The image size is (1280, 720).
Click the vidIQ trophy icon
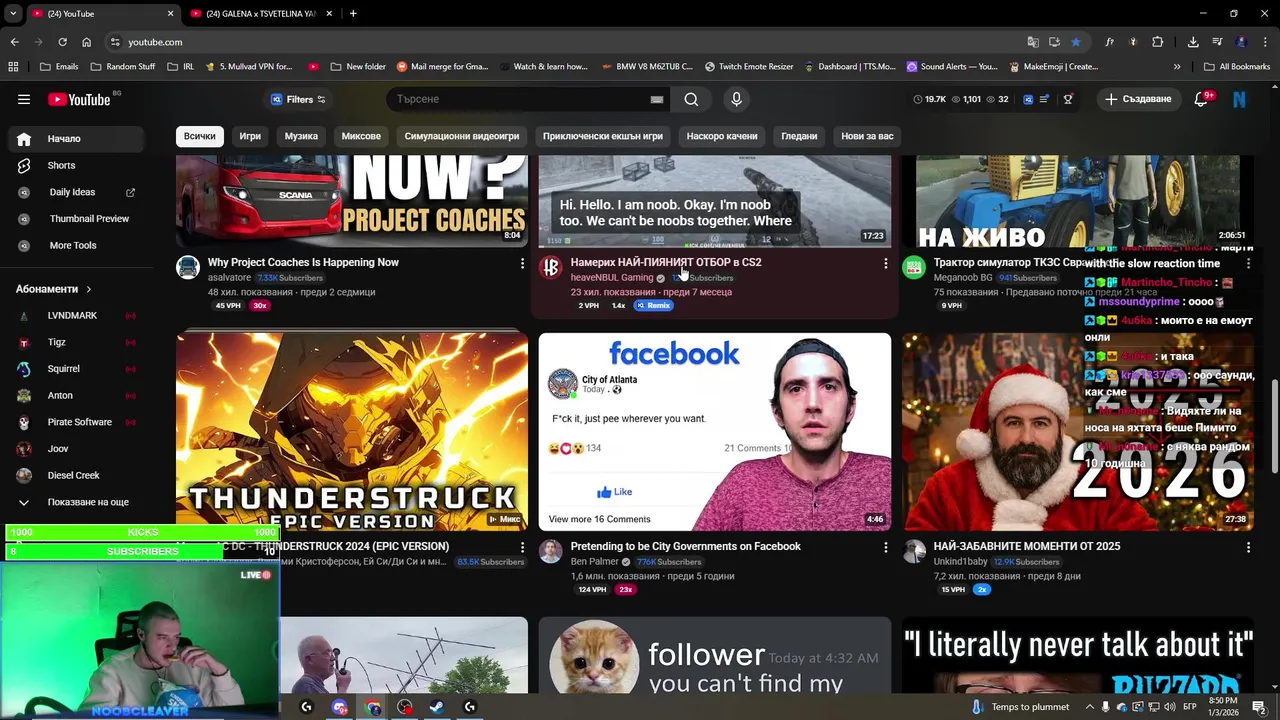coord(1068,99)
